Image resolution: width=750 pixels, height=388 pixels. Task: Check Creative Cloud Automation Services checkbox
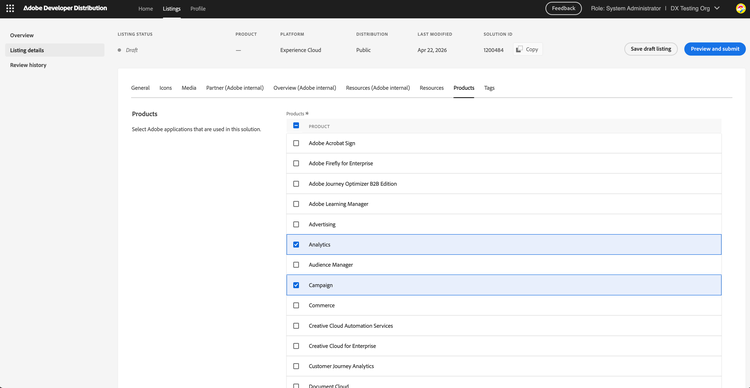tap(296, 326)
